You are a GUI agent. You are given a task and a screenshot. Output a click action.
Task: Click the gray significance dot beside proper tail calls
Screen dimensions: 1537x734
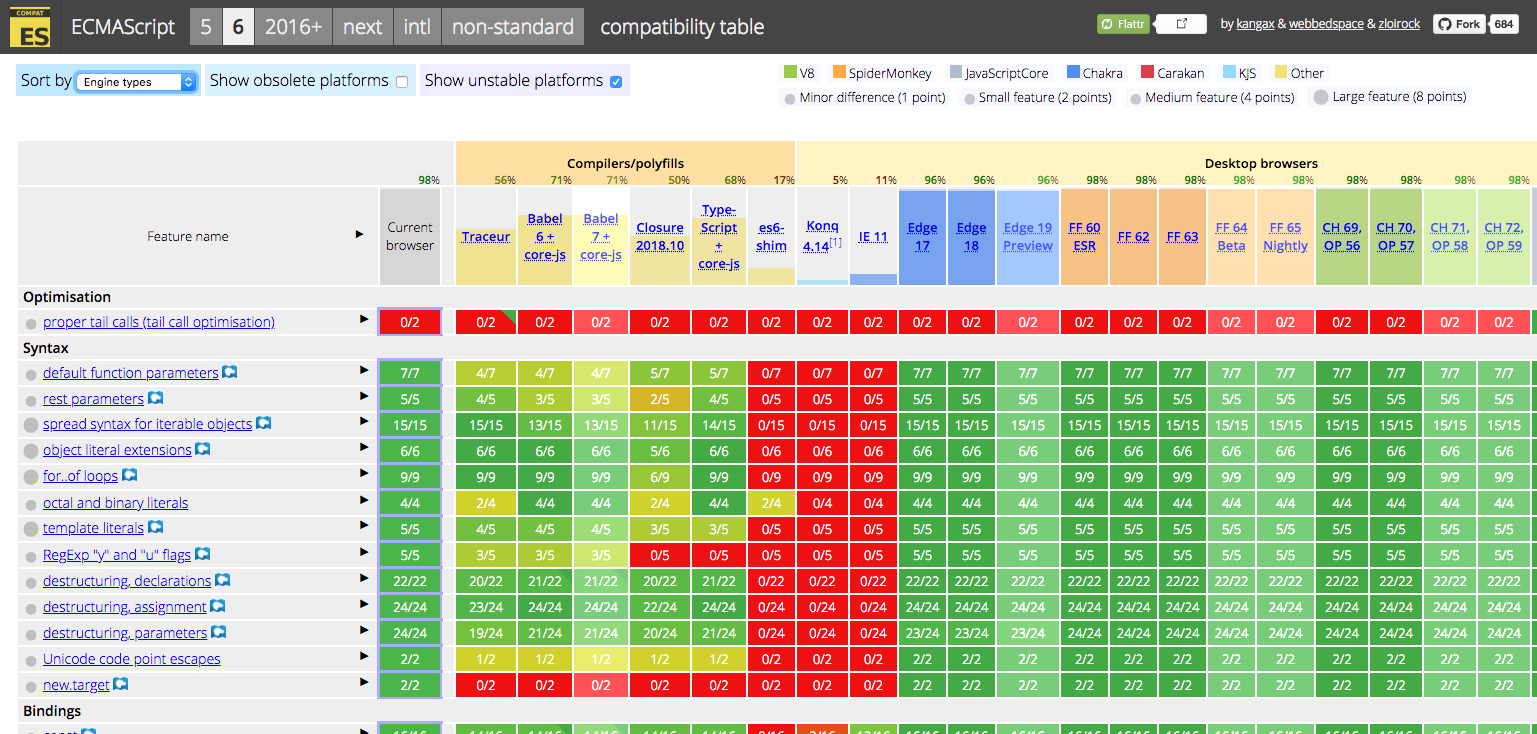pos(31,323)
